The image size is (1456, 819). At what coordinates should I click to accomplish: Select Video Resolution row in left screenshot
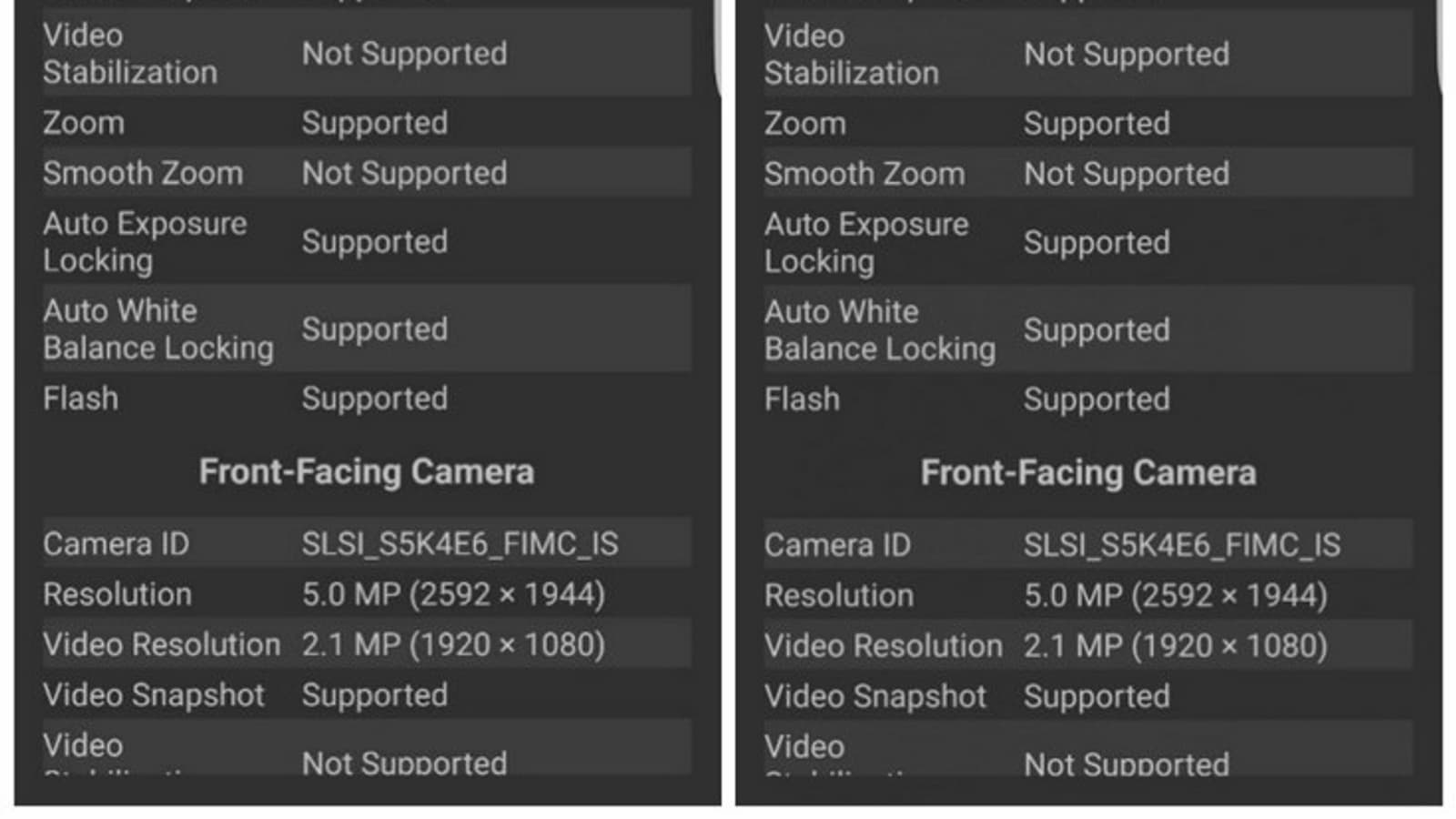pyautogui.click(x=366, y=644)
